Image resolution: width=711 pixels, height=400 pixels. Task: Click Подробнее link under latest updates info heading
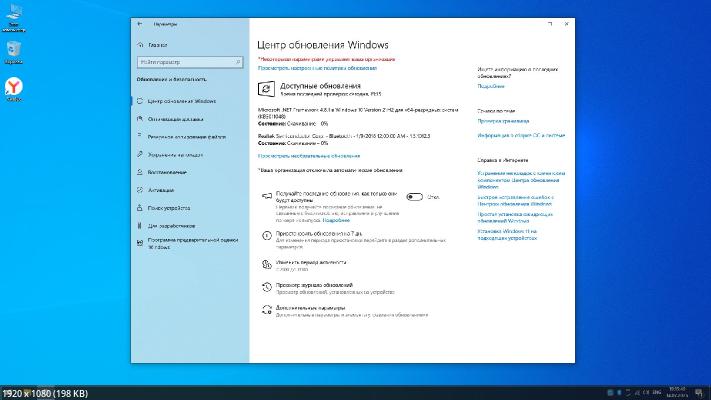(x=491, y=86)
